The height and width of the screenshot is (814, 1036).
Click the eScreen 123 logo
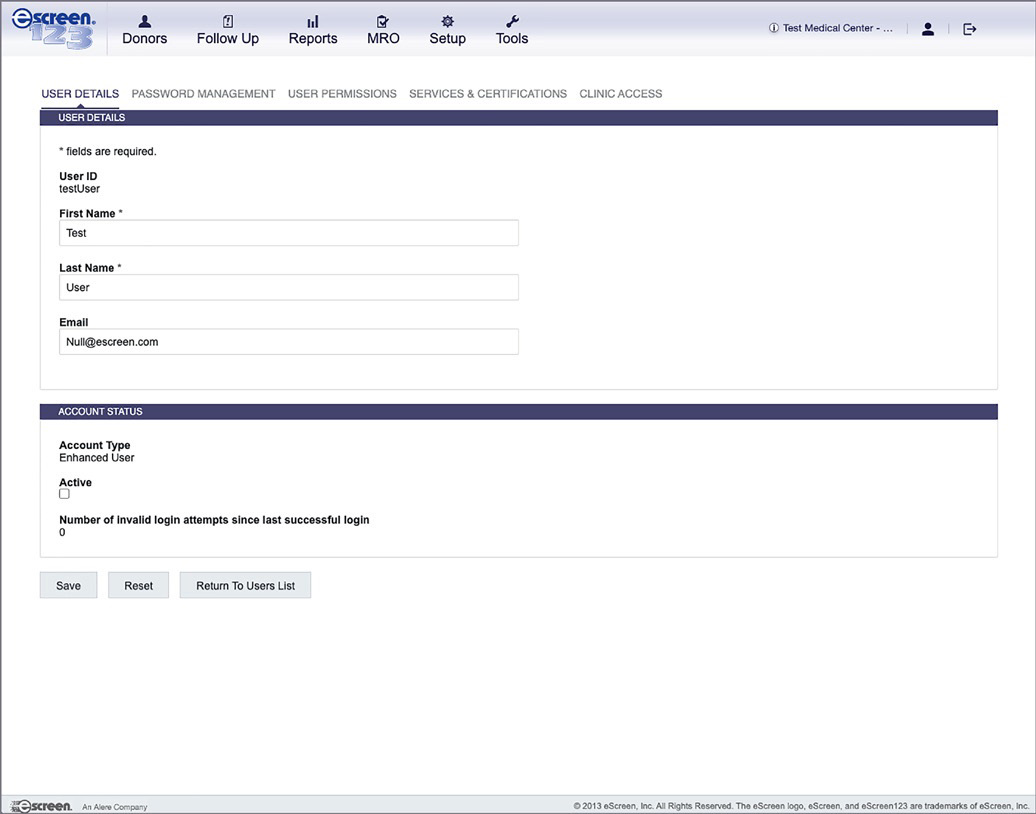click(x=54, y=28)
